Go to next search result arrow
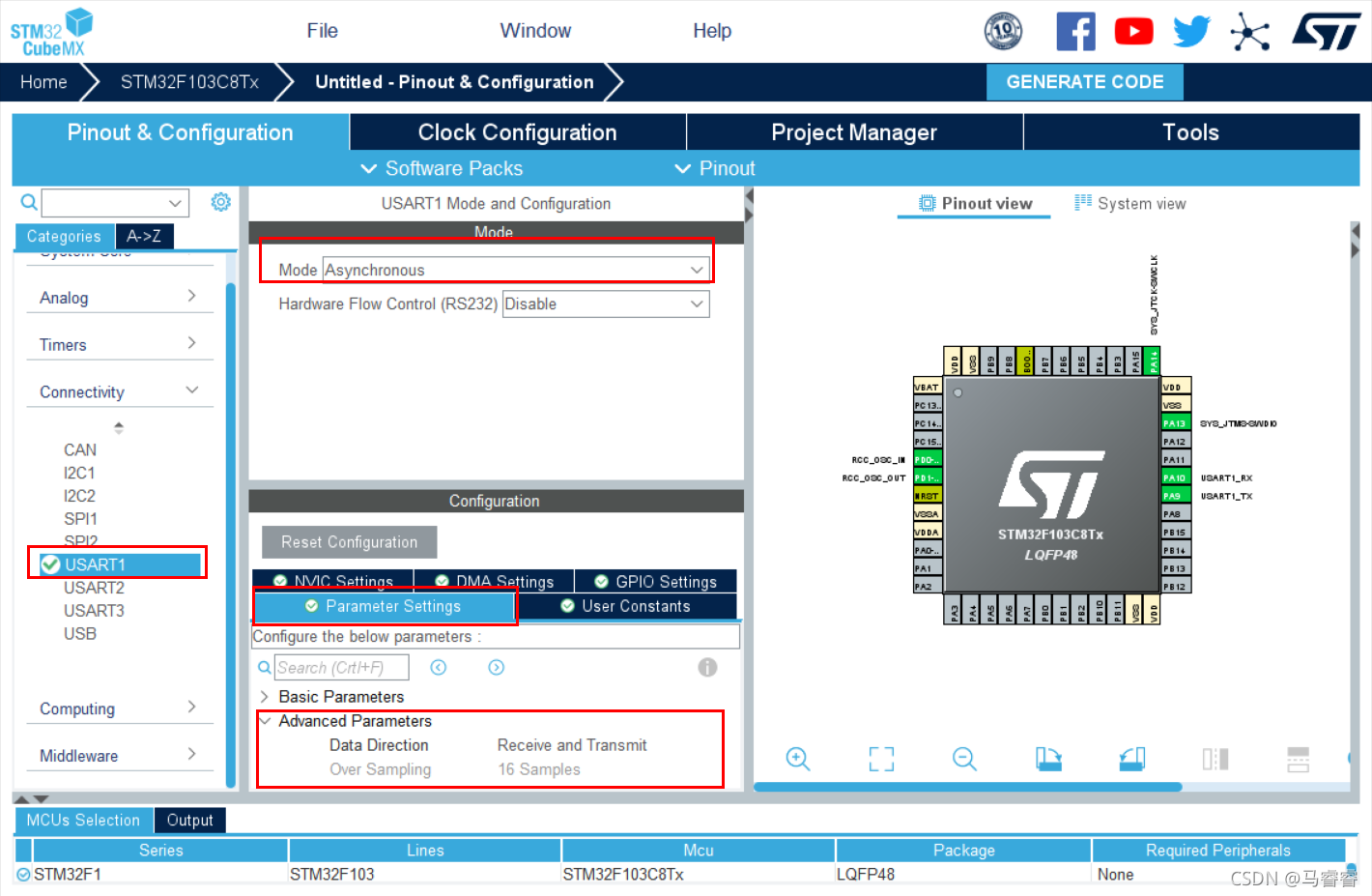Image resolution: width=1372 pixels, height=896 pixels. click(497, 667)
